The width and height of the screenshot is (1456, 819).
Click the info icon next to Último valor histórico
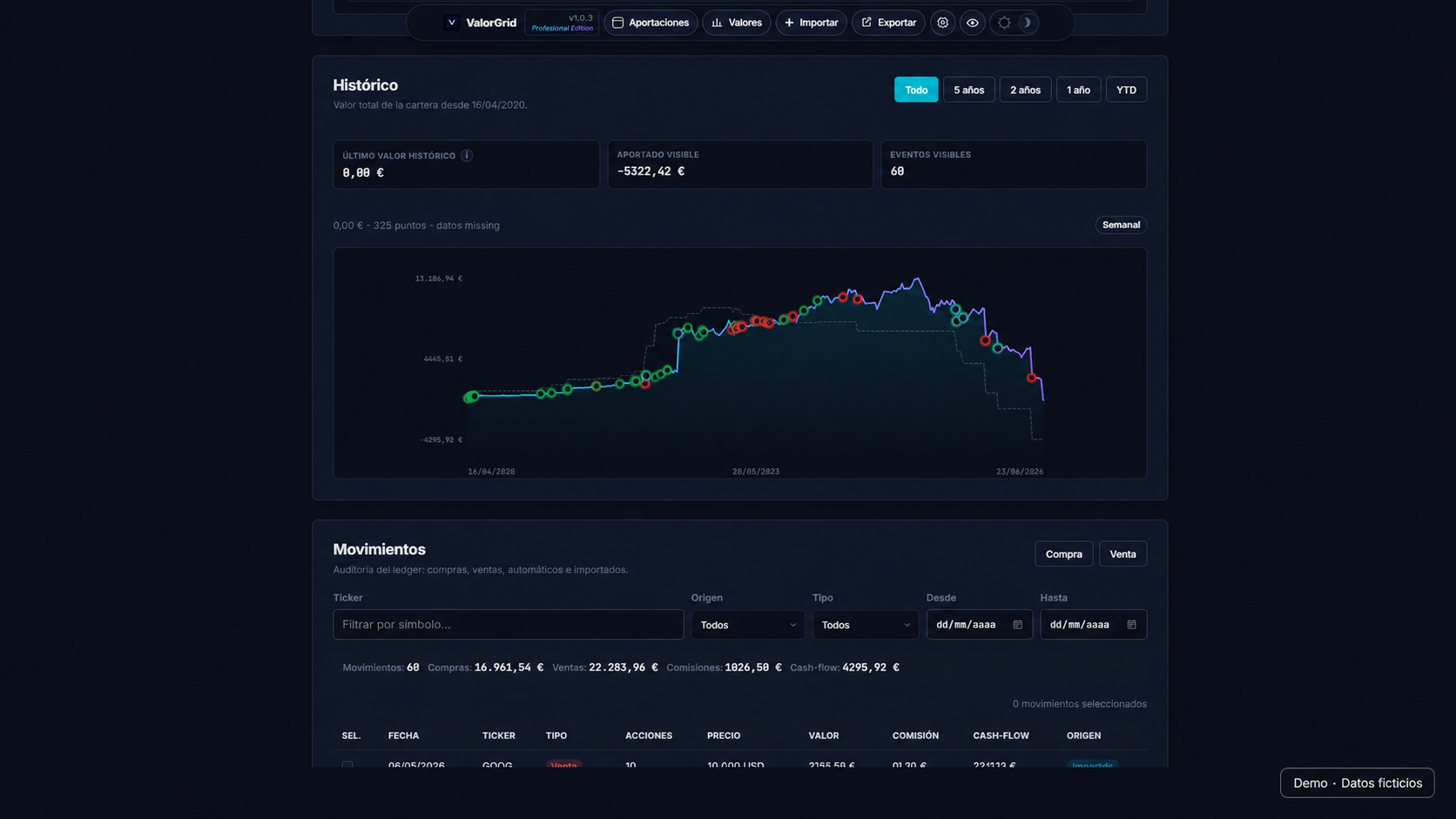(467, 155)
